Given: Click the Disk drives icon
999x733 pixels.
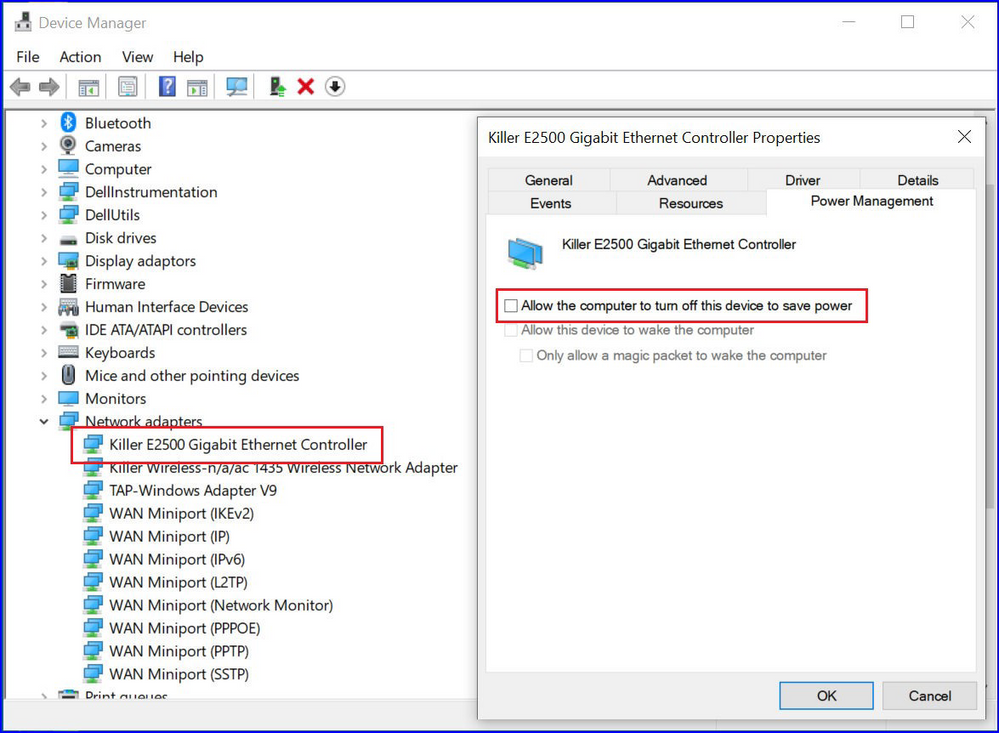Looking at the screenshot, I should (x=68, y=240).
